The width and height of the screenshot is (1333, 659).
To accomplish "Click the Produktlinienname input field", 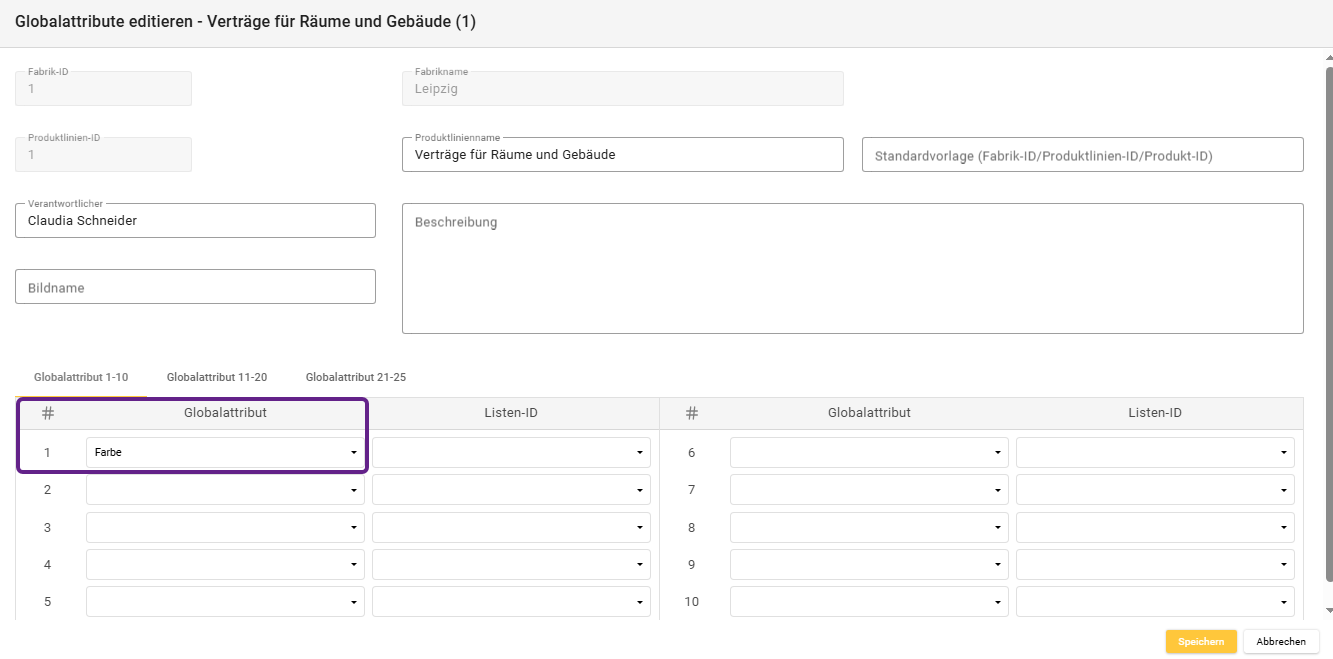I will [622, 155].
